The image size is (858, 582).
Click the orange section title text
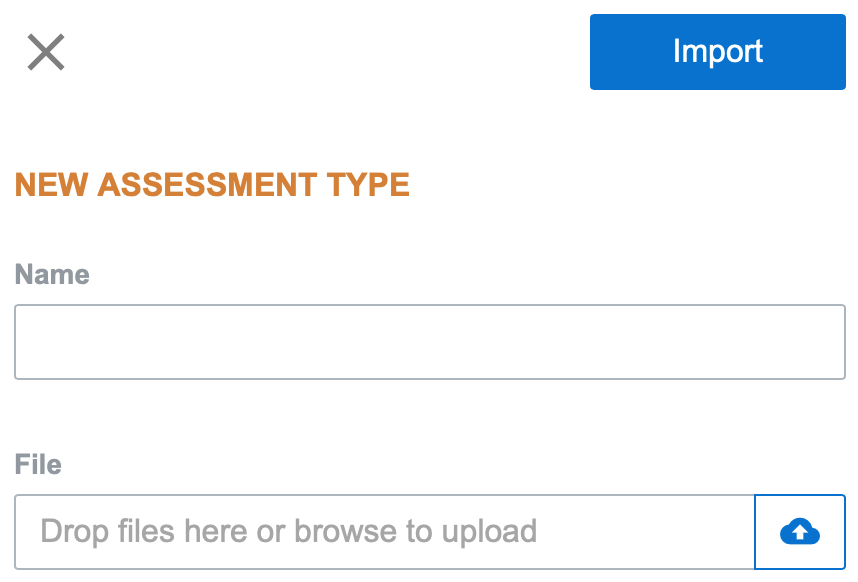point(212,185)
